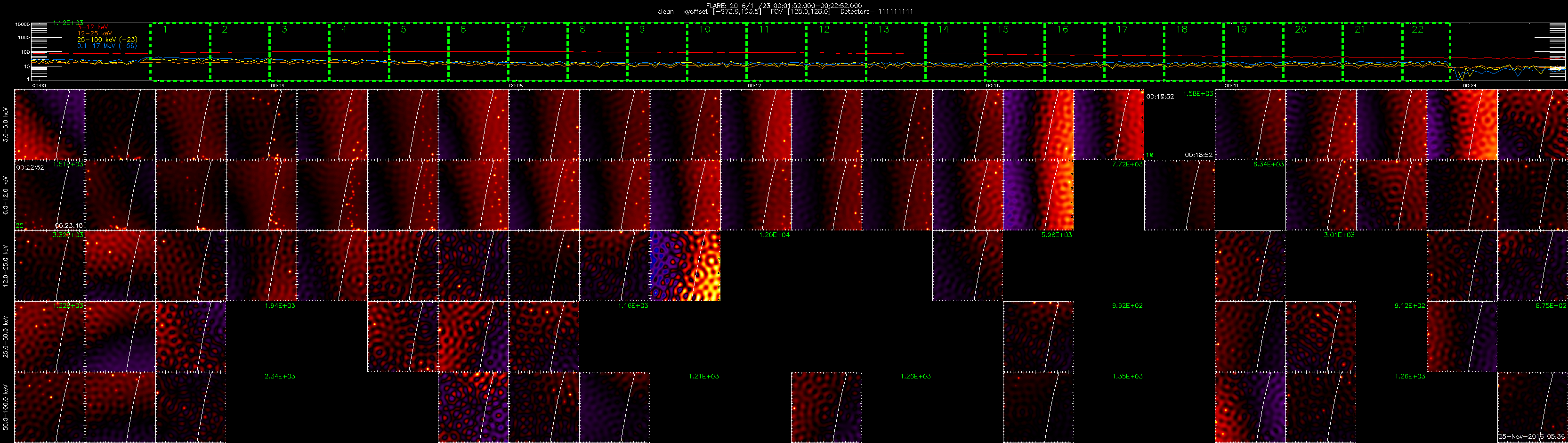This screenshot has width=1568, height=443.
Task: Select time interval 5 in light curve
Action: coord(419,52)
